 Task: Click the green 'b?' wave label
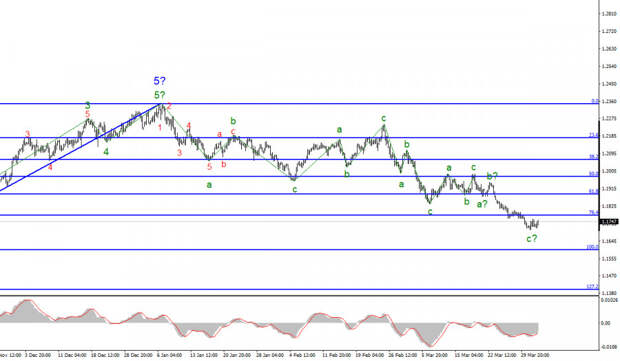click(492, 176)
